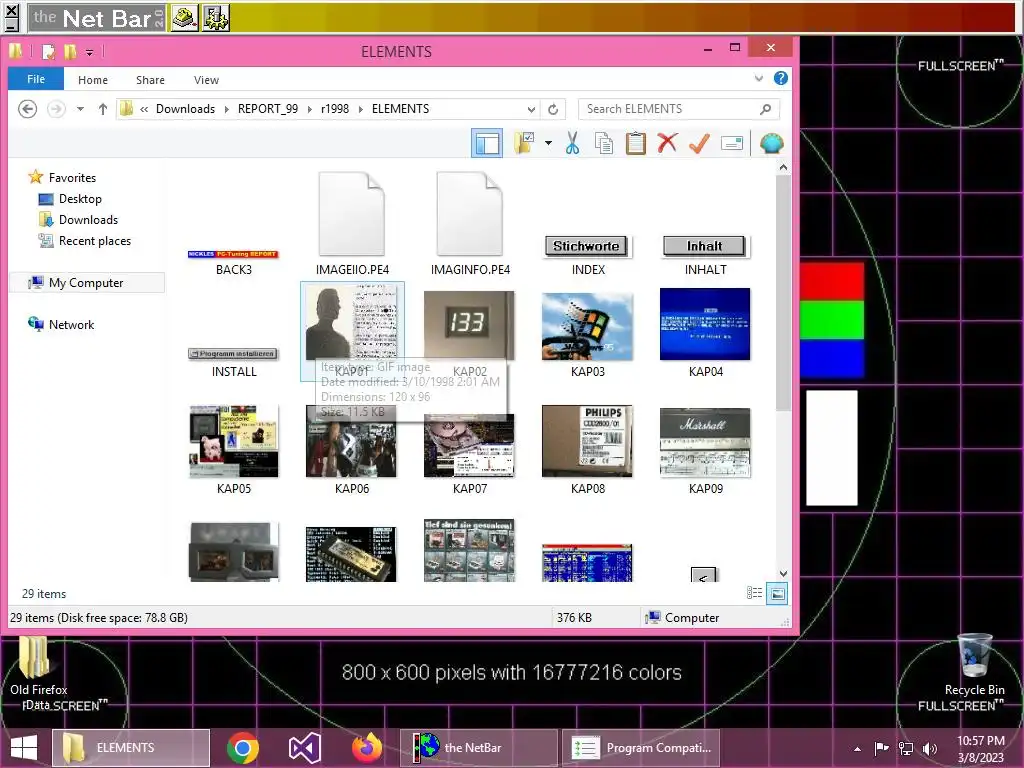Click the file list vertical scrollbar thumb
Screen dimensions: 1024x768
click(783, 294)
